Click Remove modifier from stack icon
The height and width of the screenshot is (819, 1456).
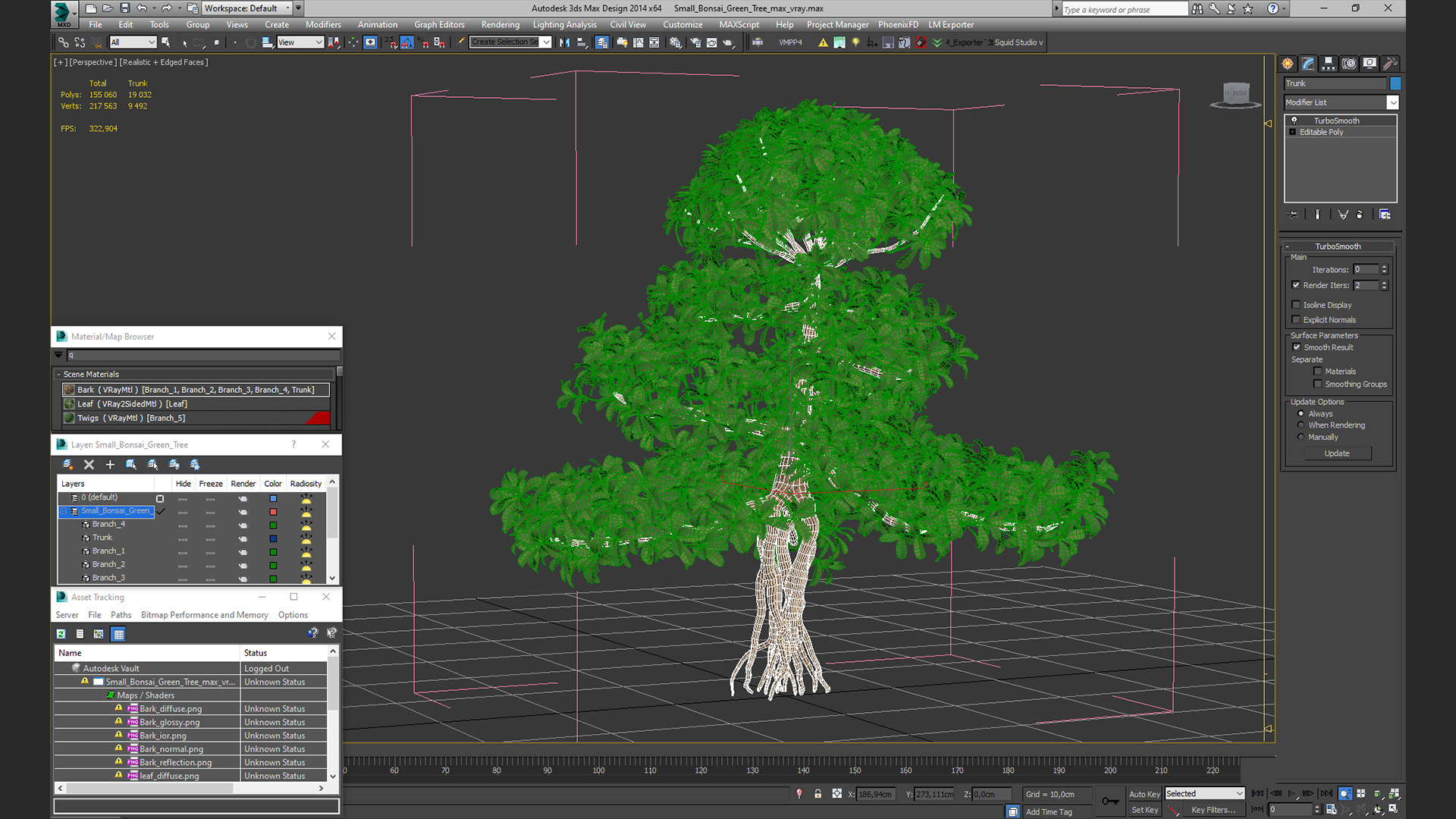(1360, 215)
